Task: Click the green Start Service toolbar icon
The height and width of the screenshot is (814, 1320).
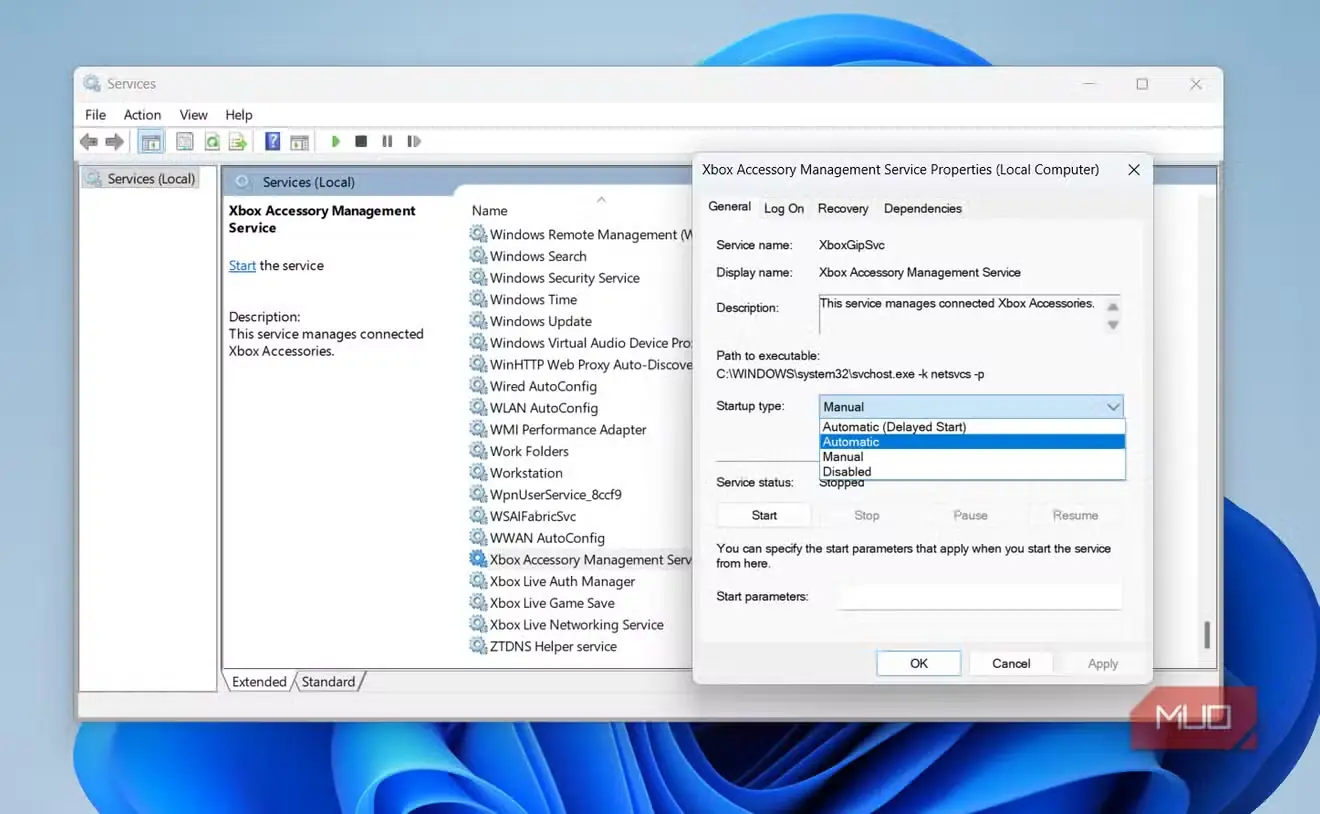Action: [336, 142]
